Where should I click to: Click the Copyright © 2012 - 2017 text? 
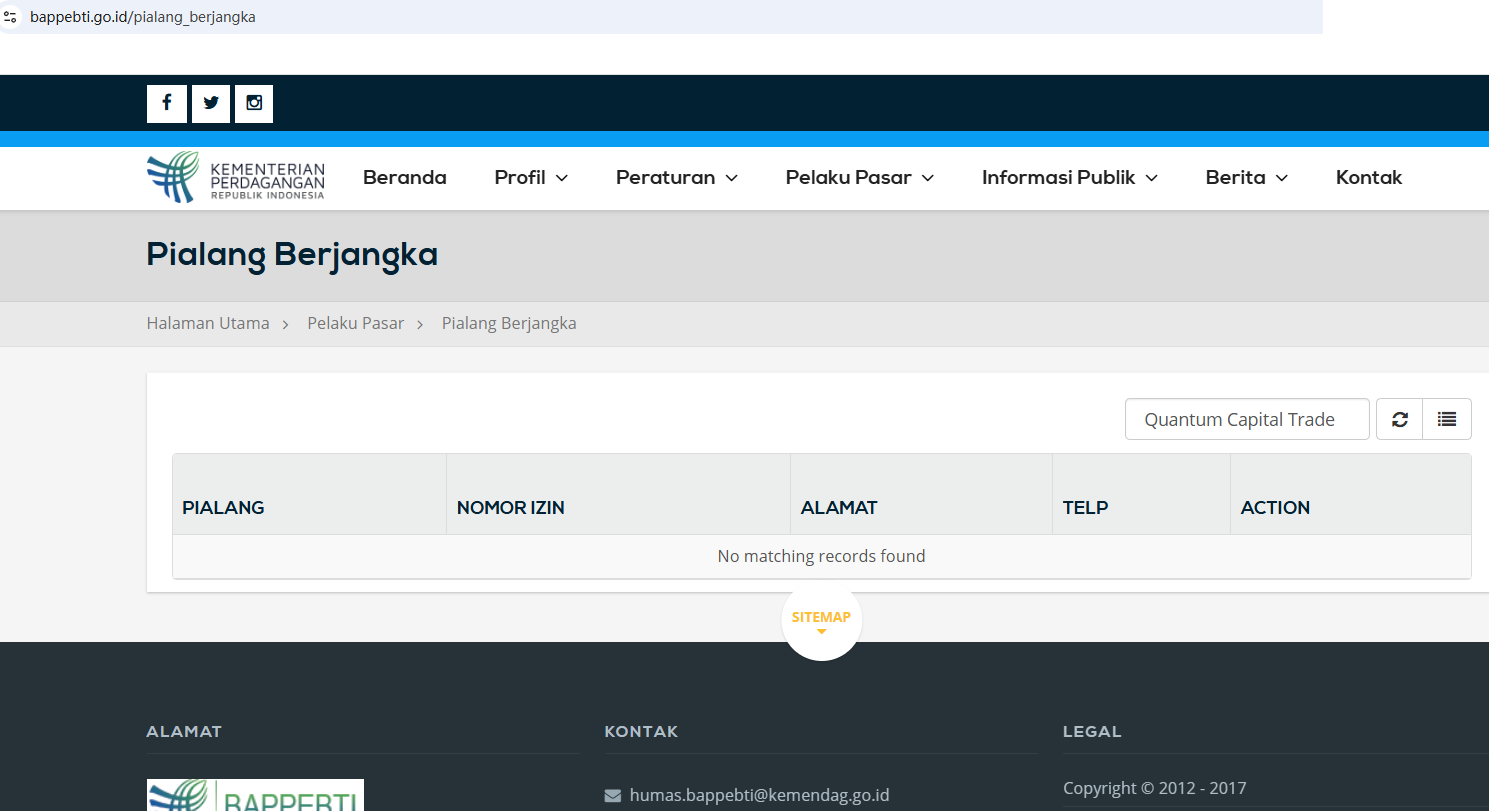click(x=1155, y=788)
